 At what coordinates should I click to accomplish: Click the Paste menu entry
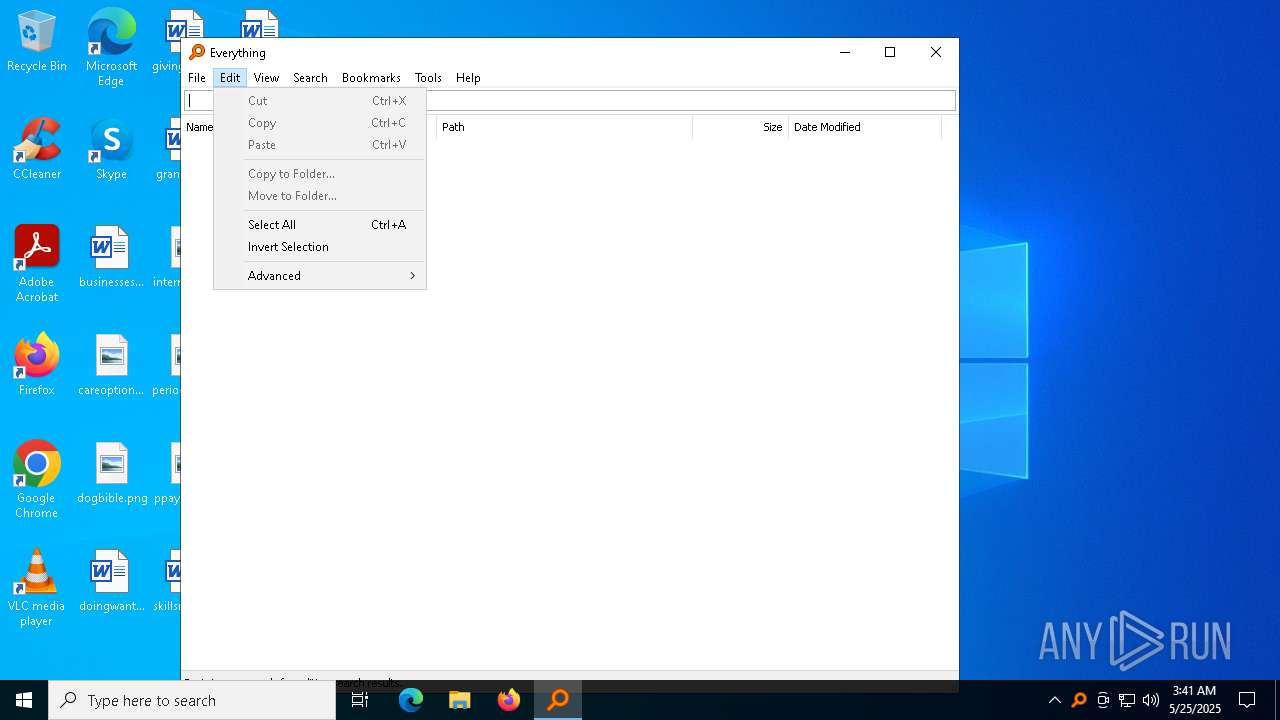point(320,145)
